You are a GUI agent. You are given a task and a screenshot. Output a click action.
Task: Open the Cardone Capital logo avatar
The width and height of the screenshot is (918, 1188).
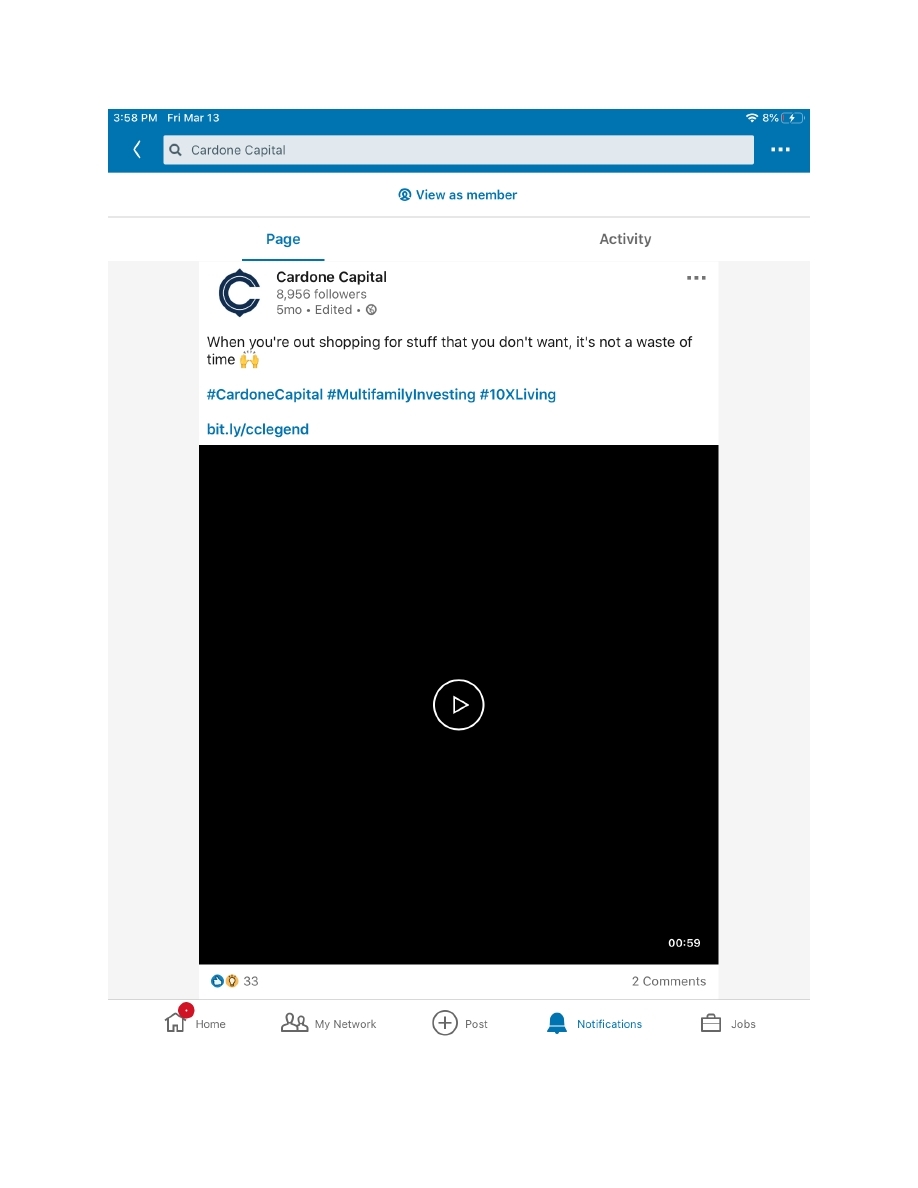click(x=239, y=293)
